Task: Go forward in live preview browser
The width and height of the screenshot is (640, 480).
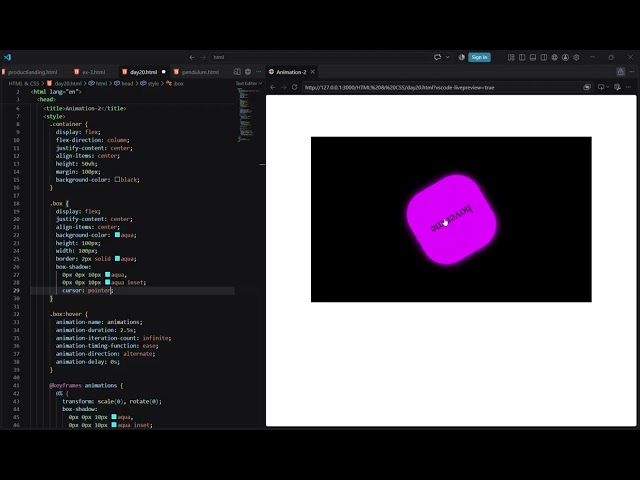Action: pos(284,87)
